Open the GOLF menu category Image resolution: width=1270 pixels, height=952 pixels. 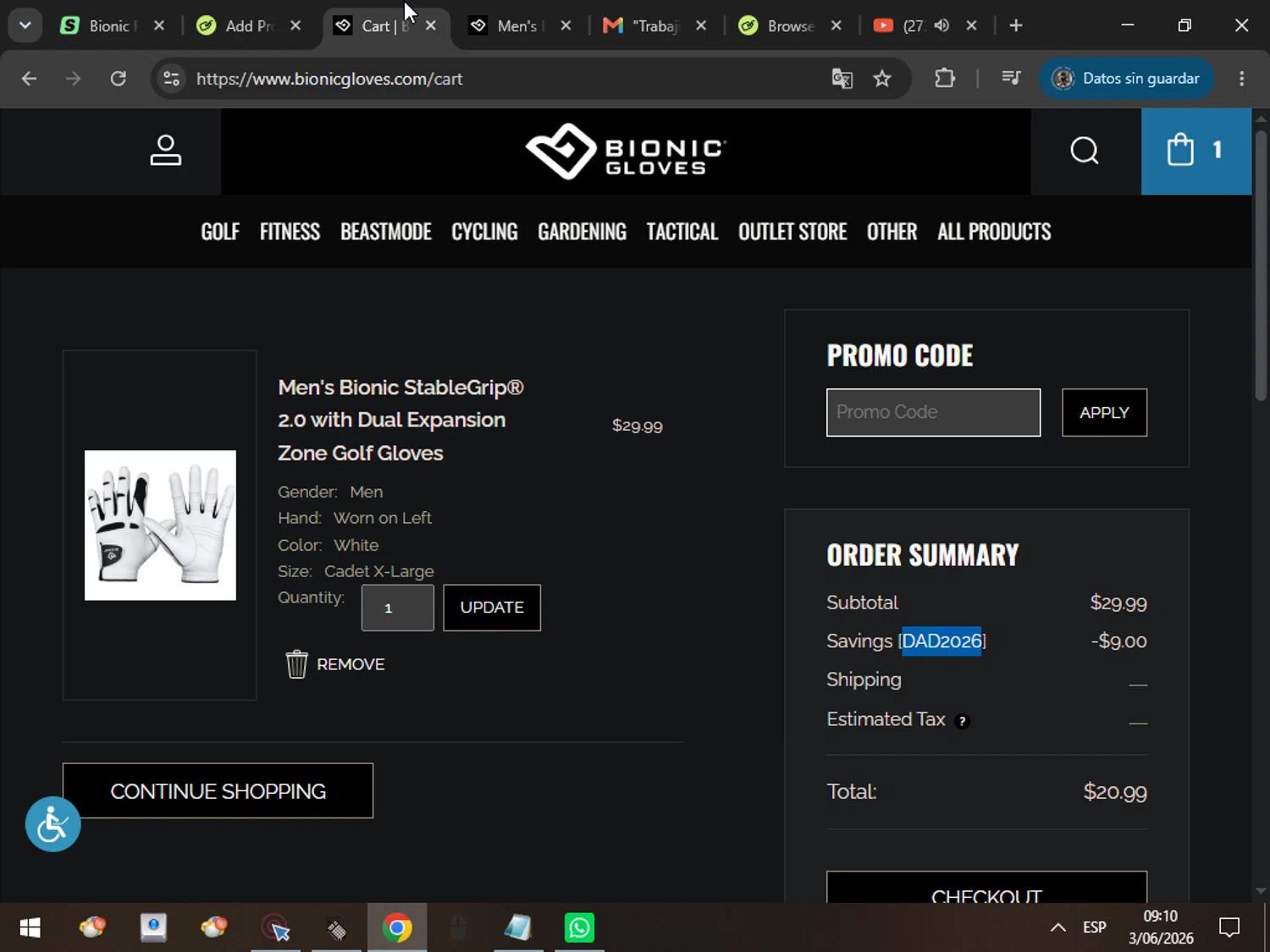coord(220,232)
